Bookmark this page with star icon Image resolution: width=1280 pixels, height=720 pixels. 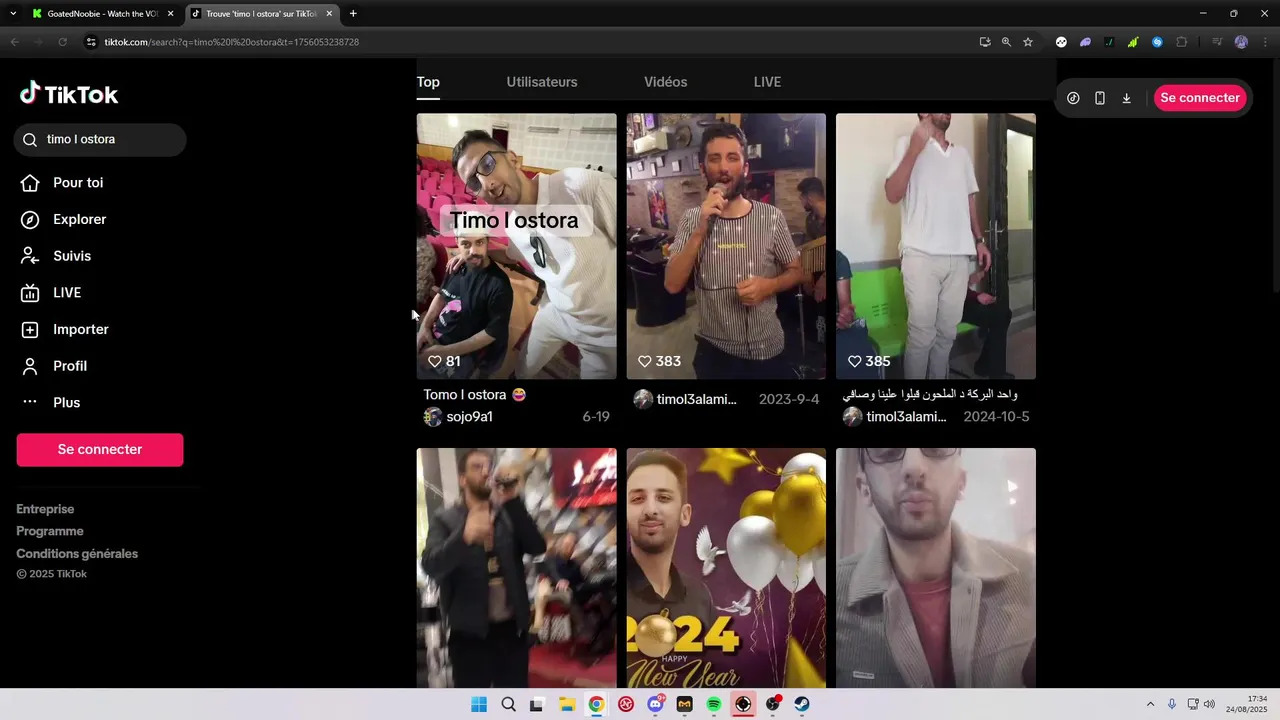click(x=1028, y=42)
